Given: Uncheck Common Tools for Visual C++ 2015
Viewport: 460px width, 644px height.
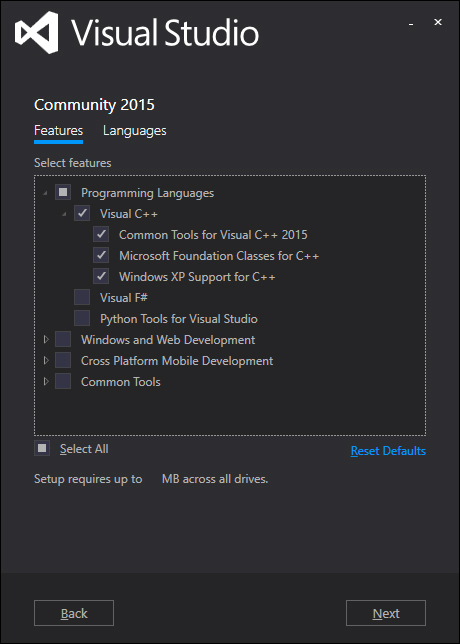Looking at the screenshot, I should (x=101, y=235).
